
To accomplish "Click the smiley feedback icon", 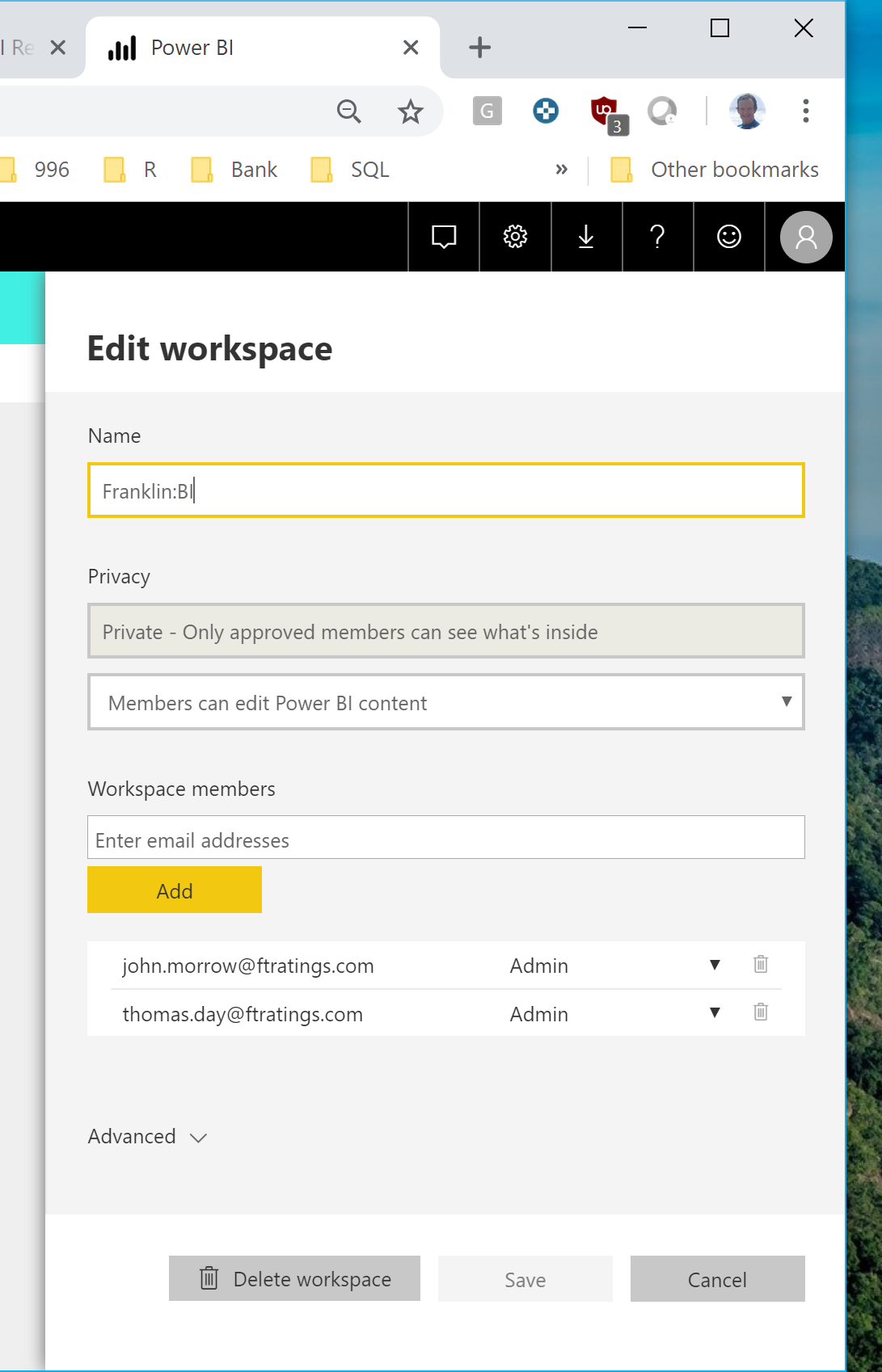I will (x=729, y=237).
